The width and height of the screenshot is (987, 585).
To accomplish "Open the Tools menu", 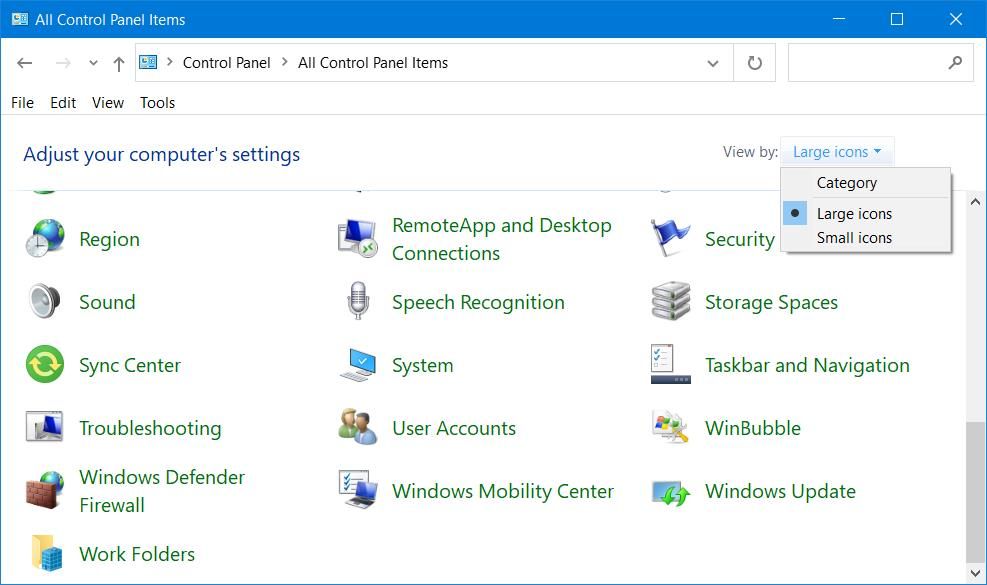I will click(157, 102).
